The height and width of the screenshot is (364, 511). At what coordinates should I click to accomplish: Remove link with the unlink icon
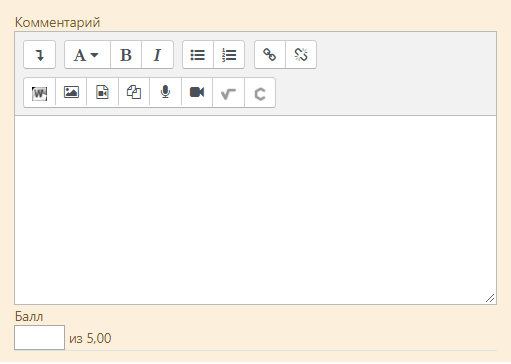[x=301, y=55]
